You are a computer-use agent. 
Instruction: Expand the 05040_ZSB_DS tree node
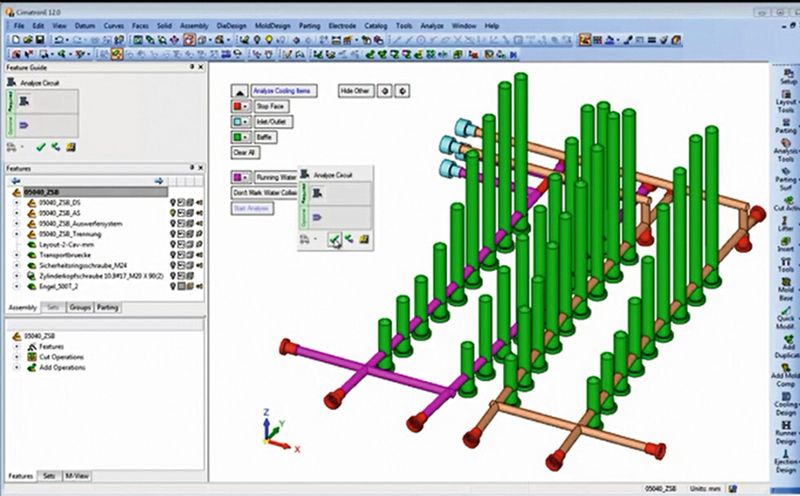coord(17,203)
